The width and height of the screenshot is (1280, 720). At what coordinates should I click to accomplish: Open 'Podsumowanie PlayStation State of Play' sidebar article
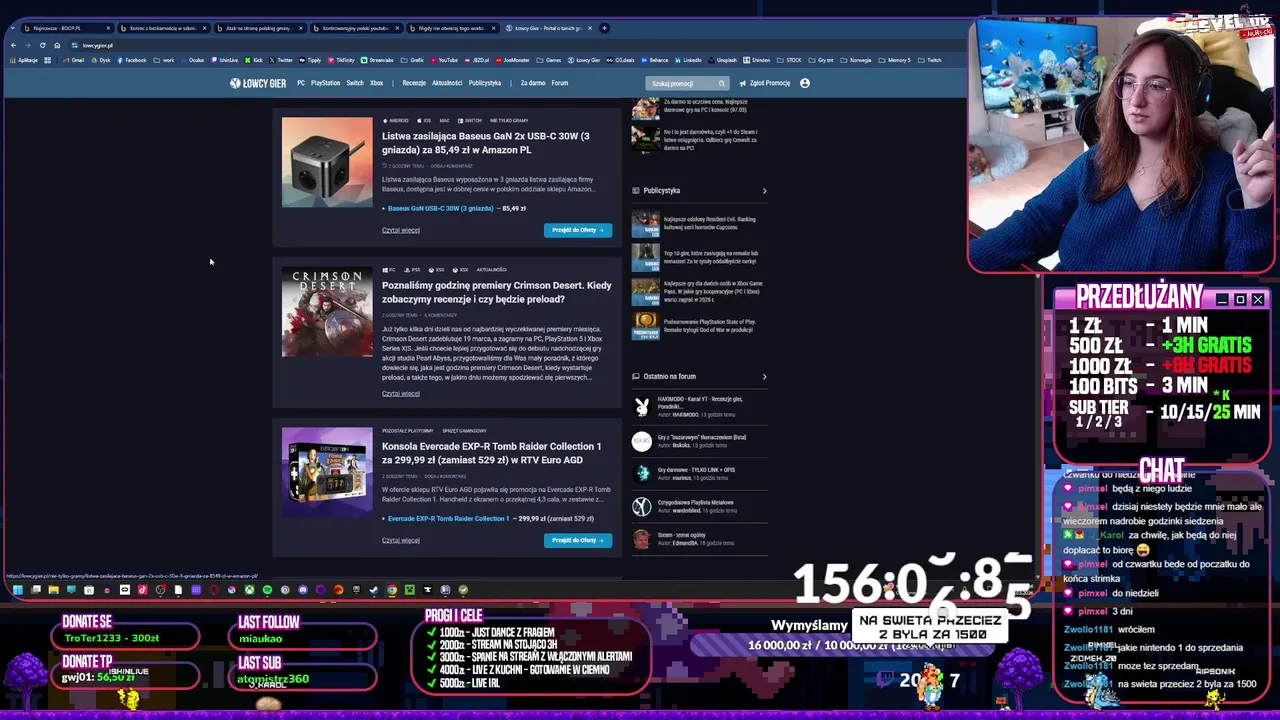[710, 326]
